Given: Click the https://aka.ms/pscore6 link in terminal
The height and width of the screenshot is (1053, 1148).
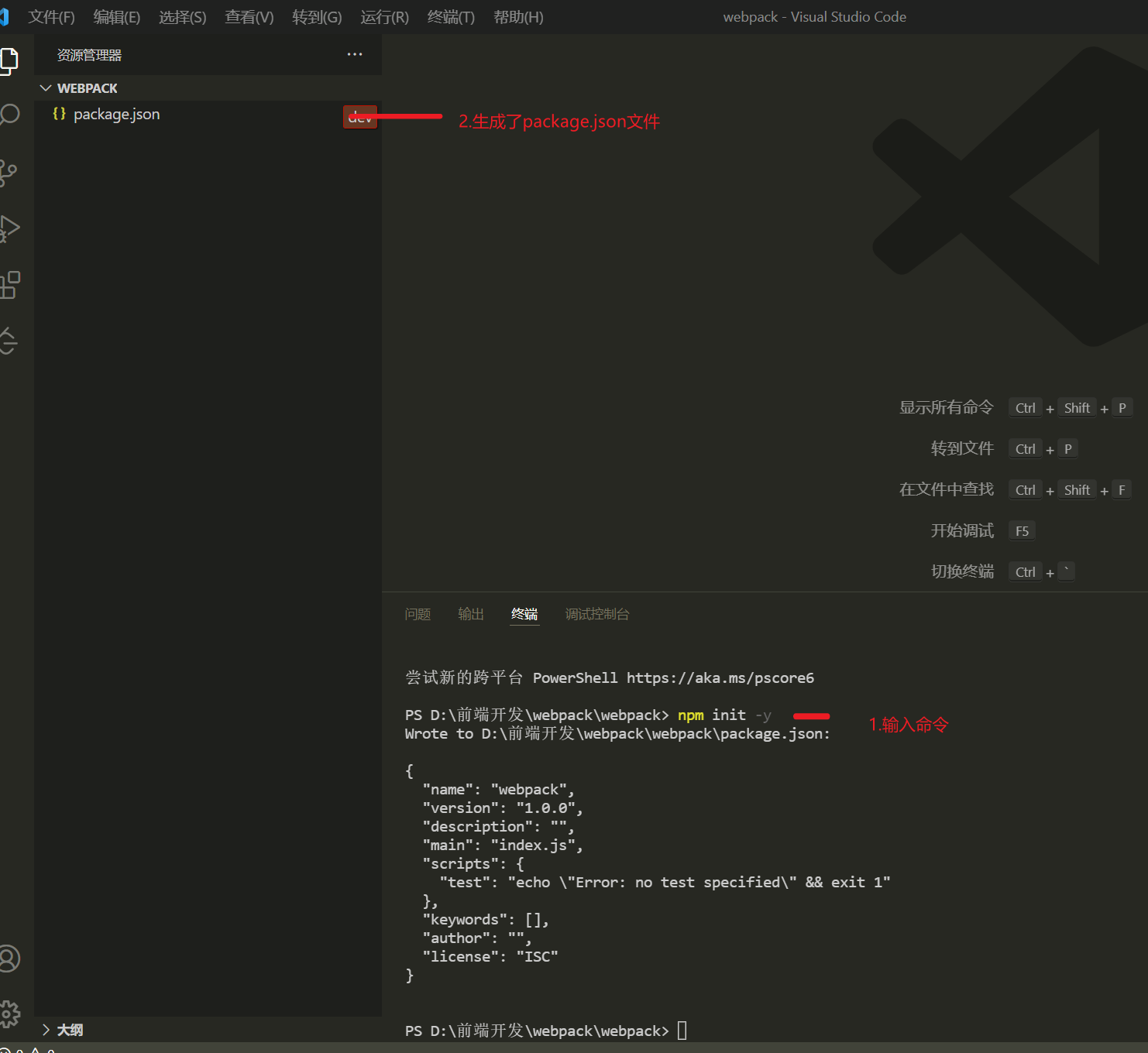Looking at the screenshot, I should pos(720,677).
